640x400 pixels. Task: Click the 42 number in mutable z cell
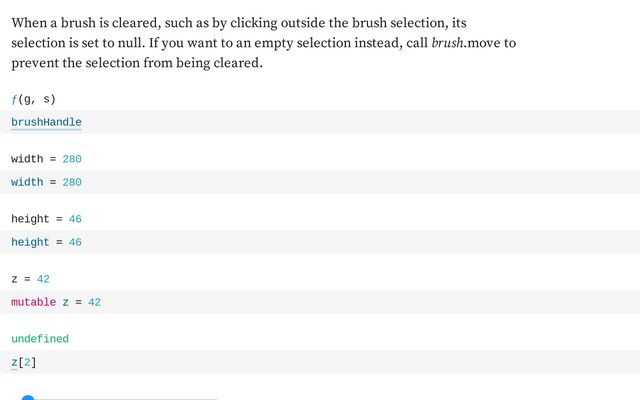point(95,302)
